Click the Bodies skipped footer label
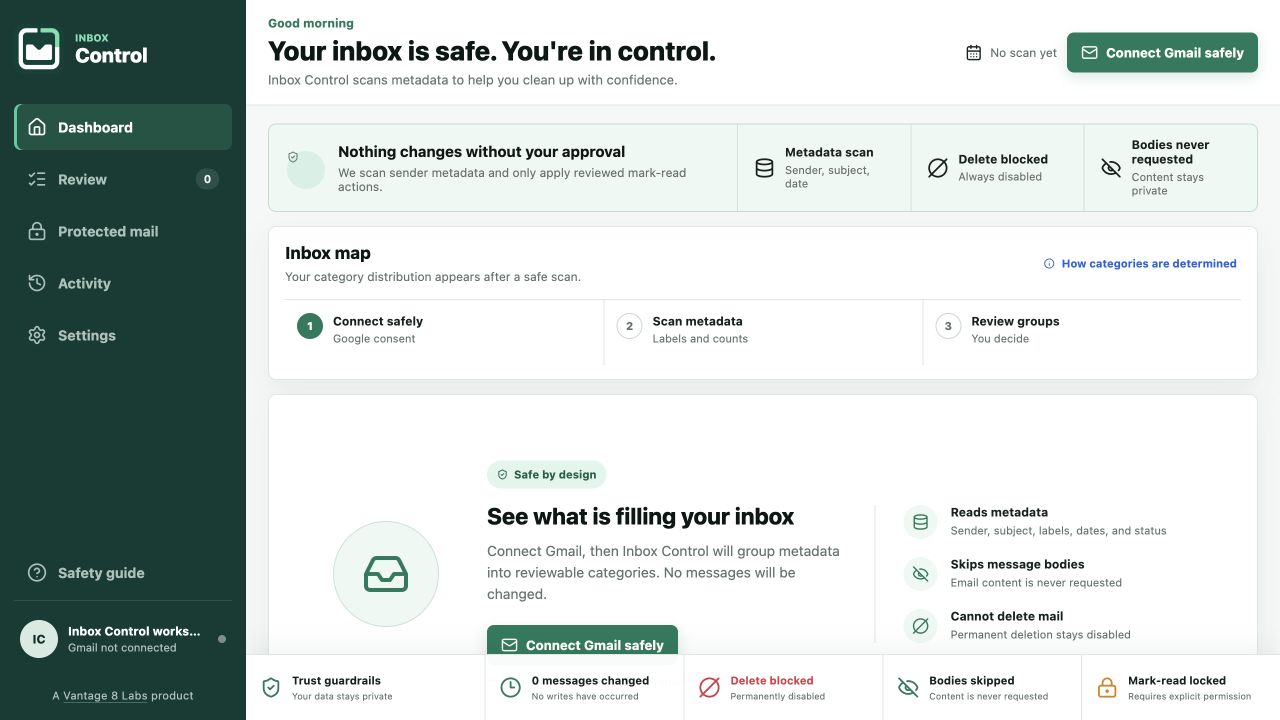Image resolution: width=1280 pixels, height=720 pixels. click(x=972, y=680)
